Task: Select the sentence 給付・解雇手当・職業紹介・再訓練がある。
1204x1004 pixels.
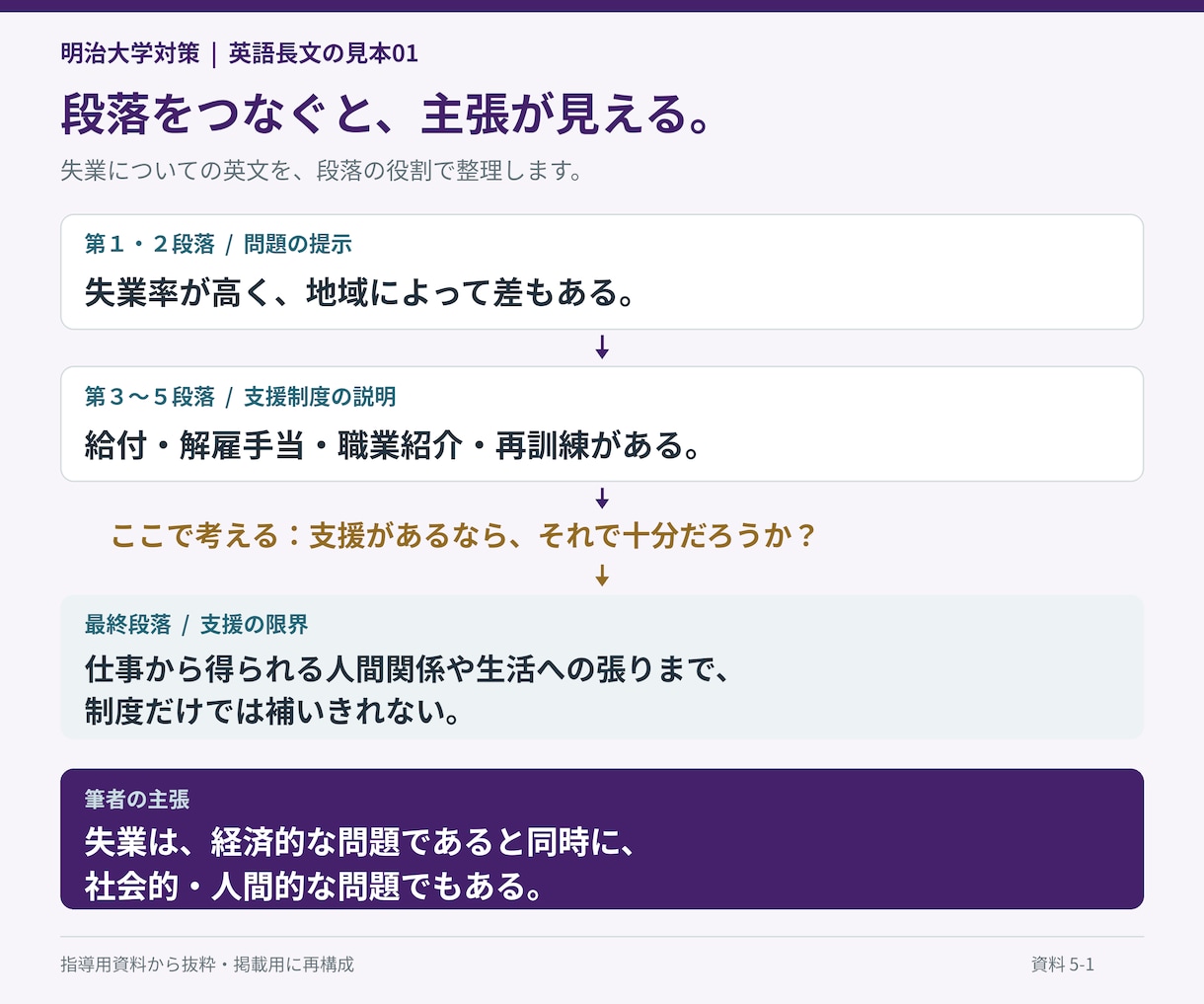Action: (395, 445)
